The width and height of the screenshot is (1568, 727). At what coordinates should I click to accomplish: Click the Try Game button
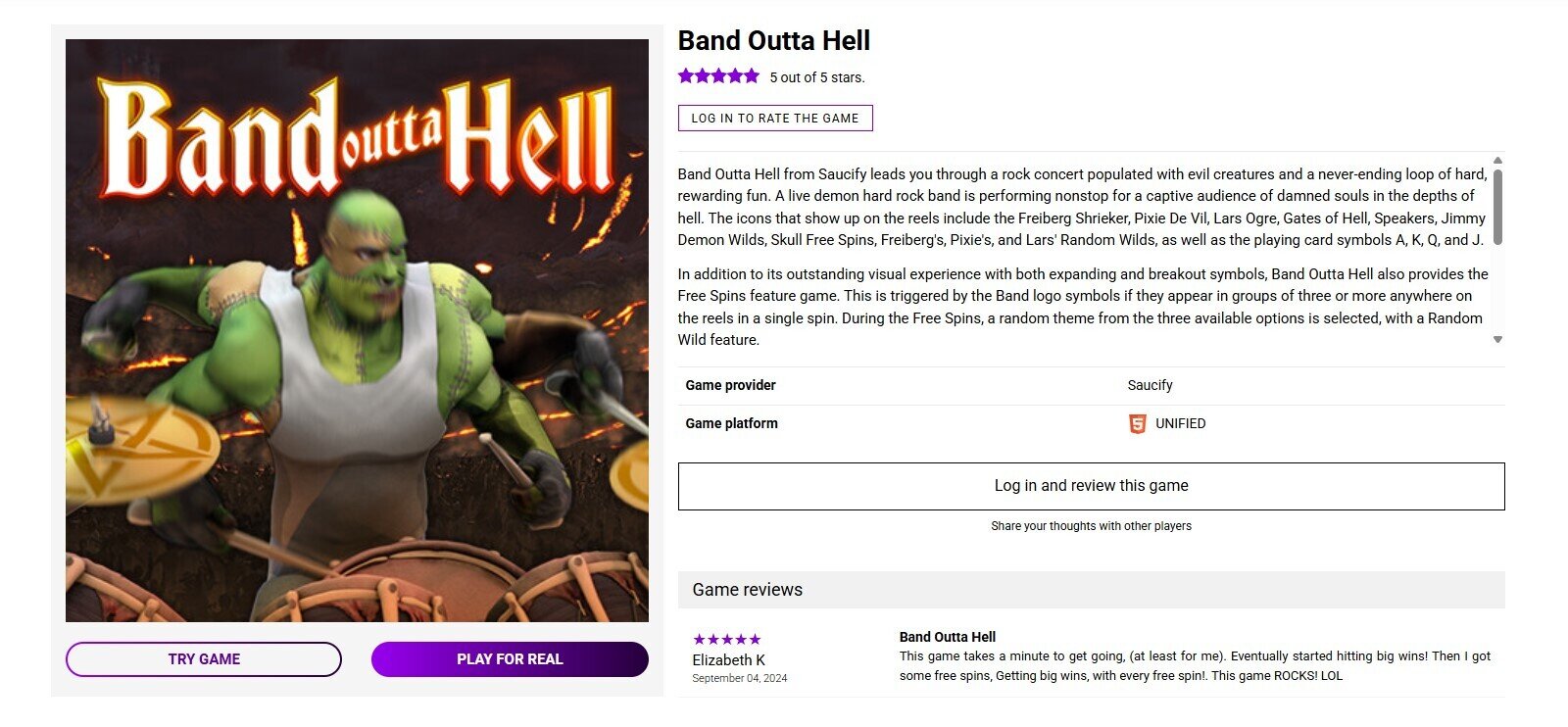[x=204, y=659]
